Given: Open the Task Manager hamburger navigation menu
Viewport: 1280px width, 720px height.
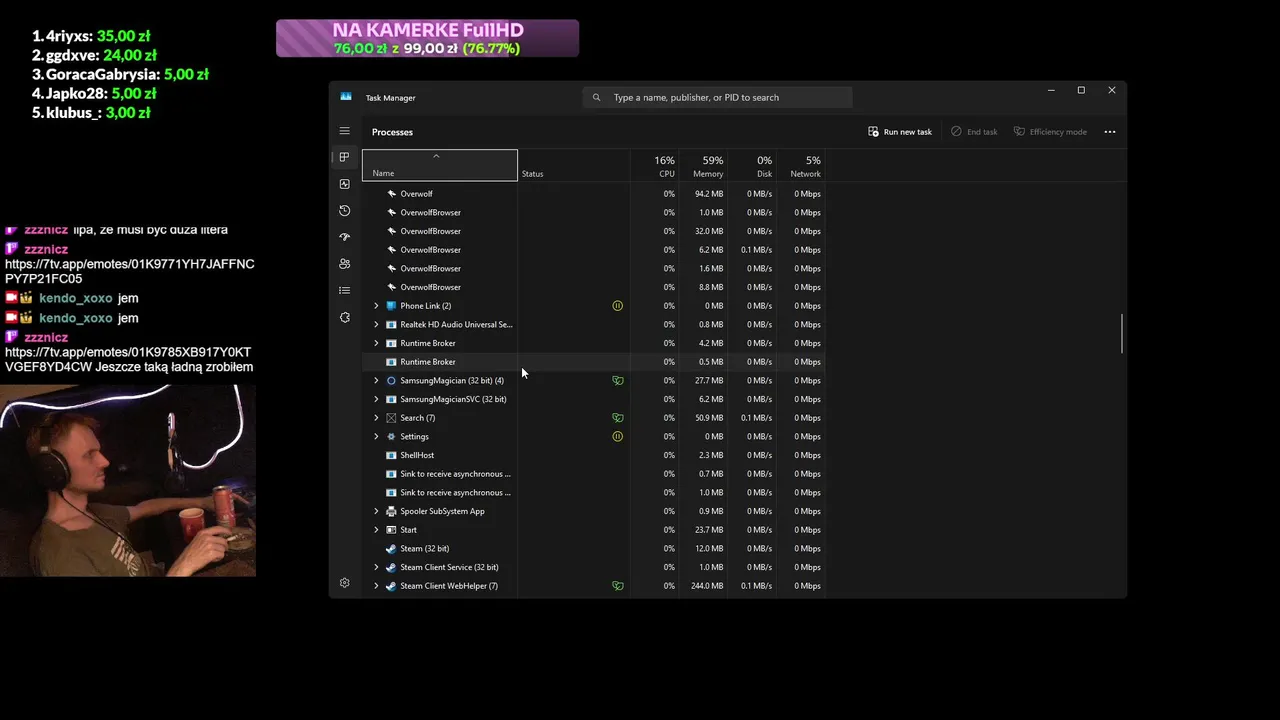Looking at the screenshot, I should click(x=344, y=131).
